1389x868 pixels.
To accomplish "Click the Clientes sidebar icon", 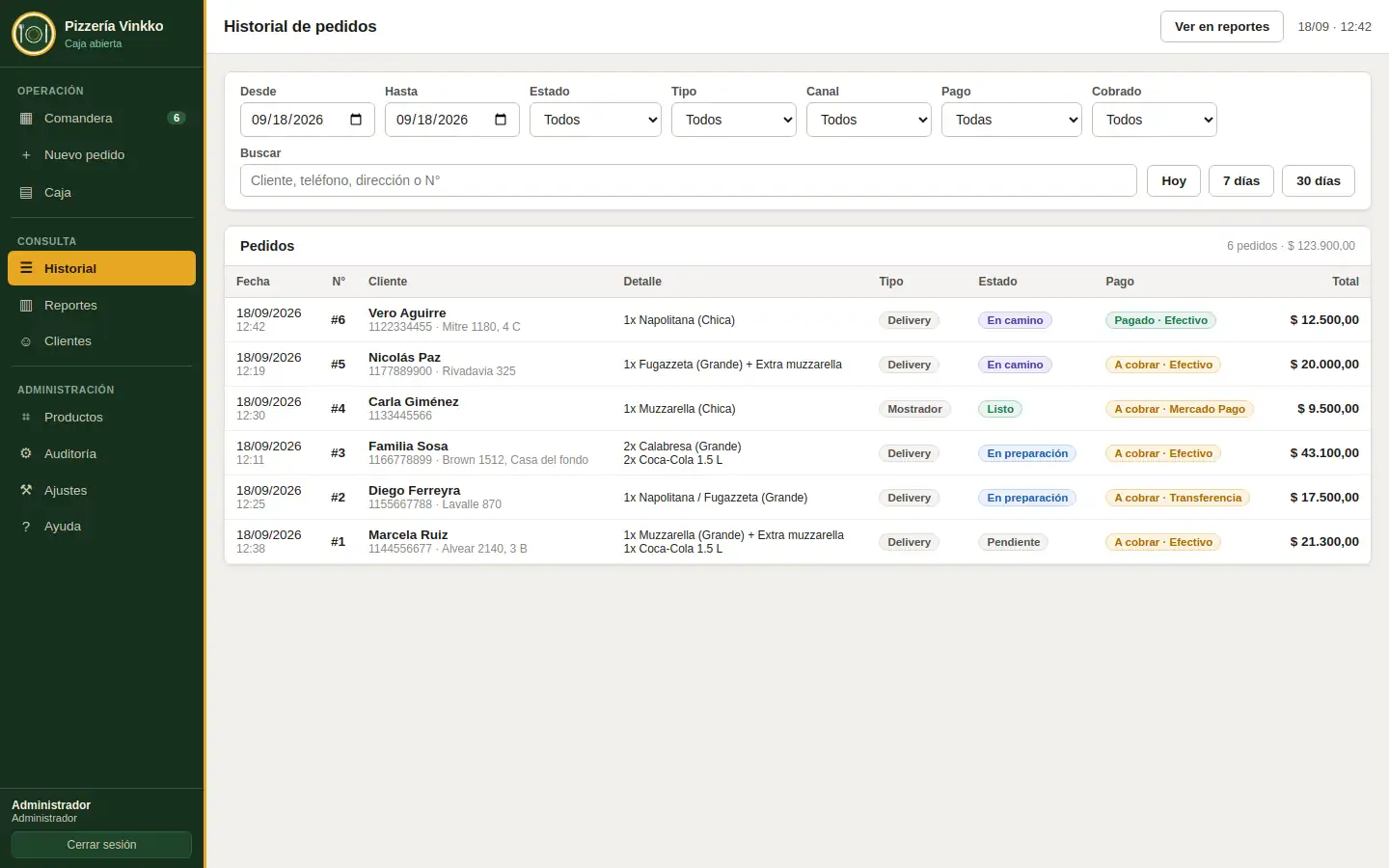I will [x=26, y=341].
